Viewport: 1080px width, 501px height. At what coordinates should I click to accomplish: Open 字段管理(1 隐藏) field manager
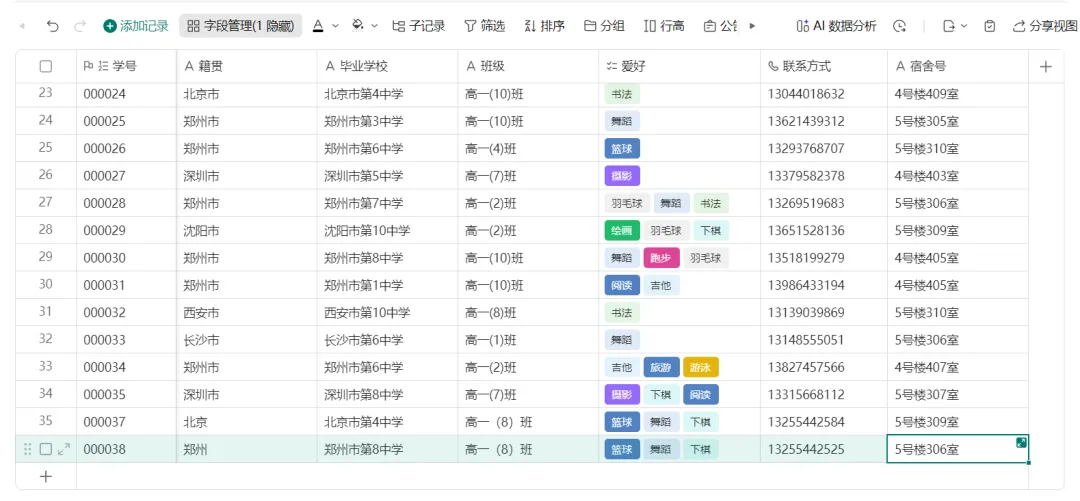click(x=241, y=26)
